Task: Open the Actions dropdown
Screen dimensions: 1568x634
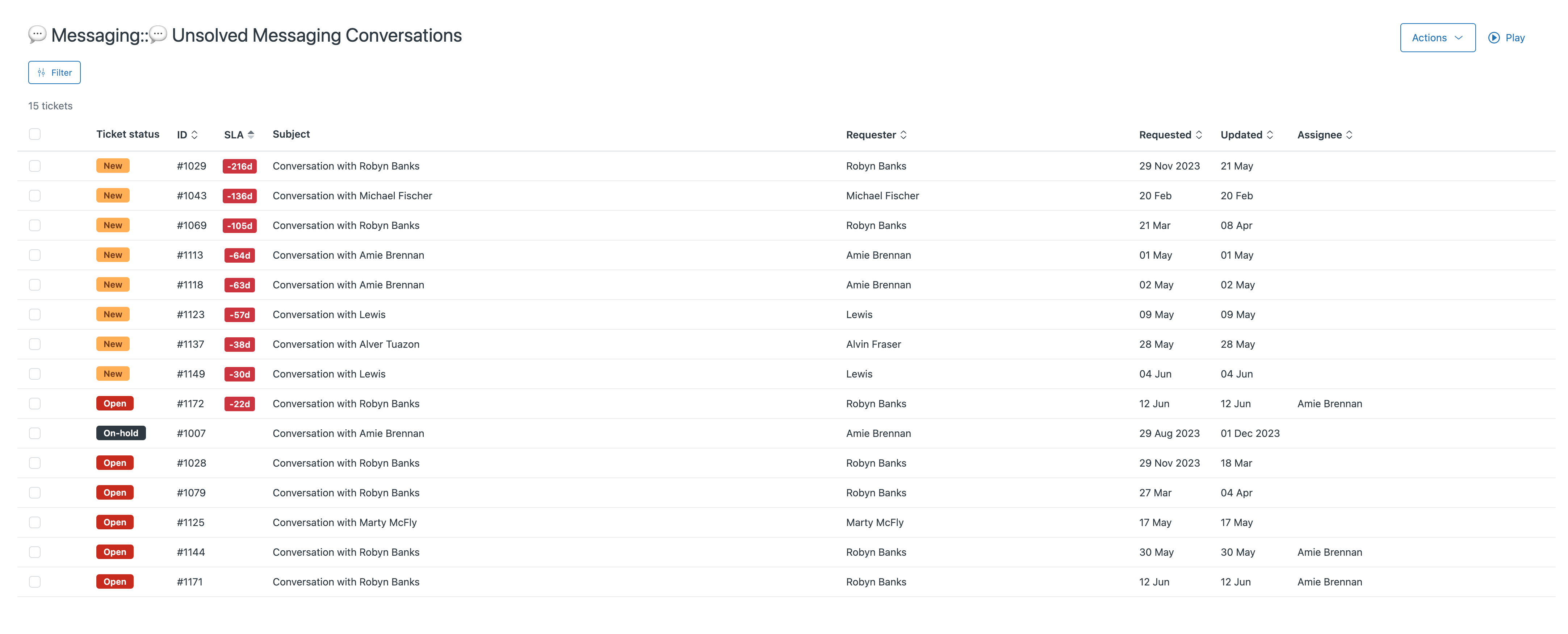Action: click(1437, 37)
